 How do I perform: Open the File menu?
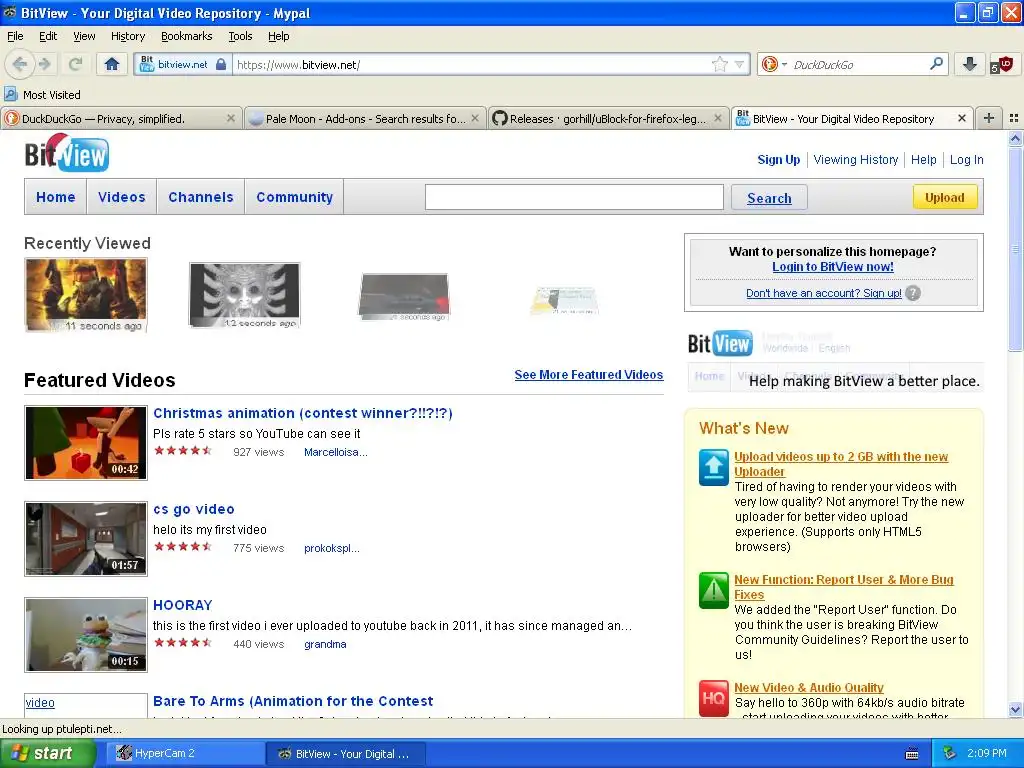15,36
